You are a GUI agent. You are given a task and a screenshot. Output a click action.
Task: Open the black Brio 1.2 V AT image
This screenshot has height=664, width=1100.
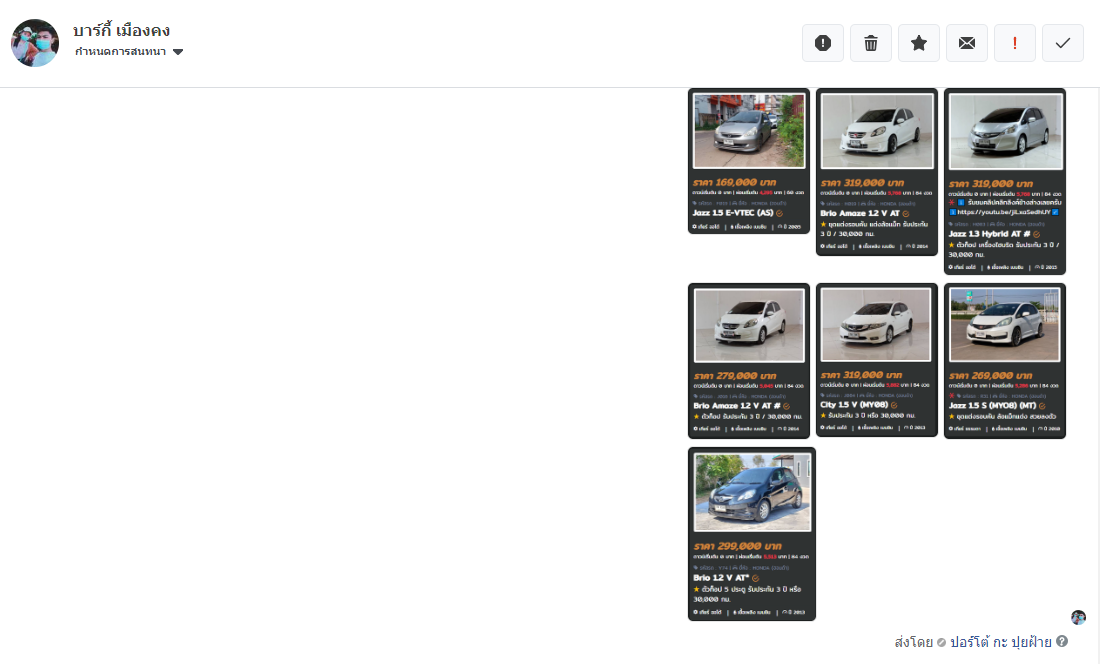[x=752, y=534]
